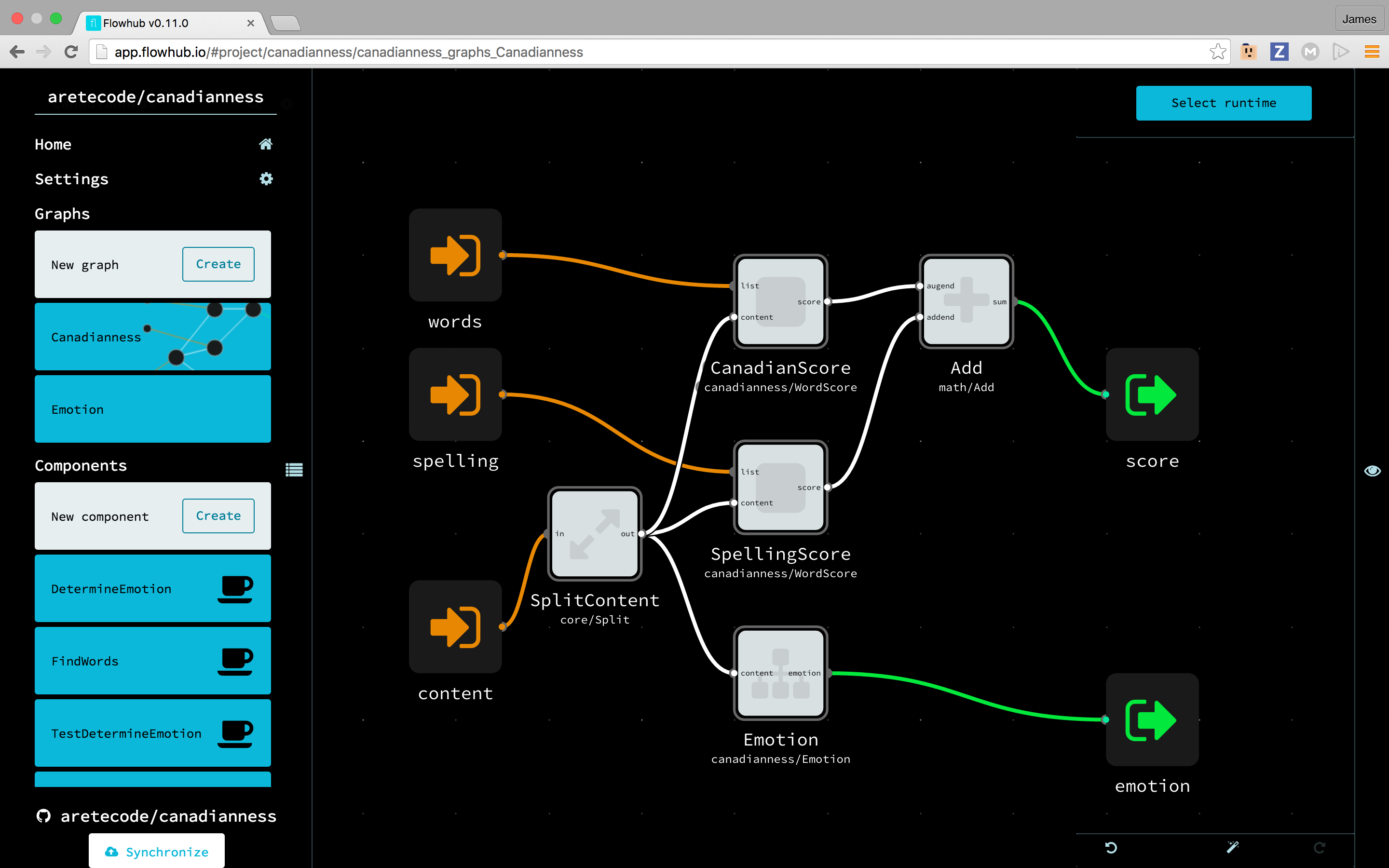Image resolution: width=1389 pixels, height=868 pixels.
Task: Click SplitContent out port
Action: coord(641,534)
